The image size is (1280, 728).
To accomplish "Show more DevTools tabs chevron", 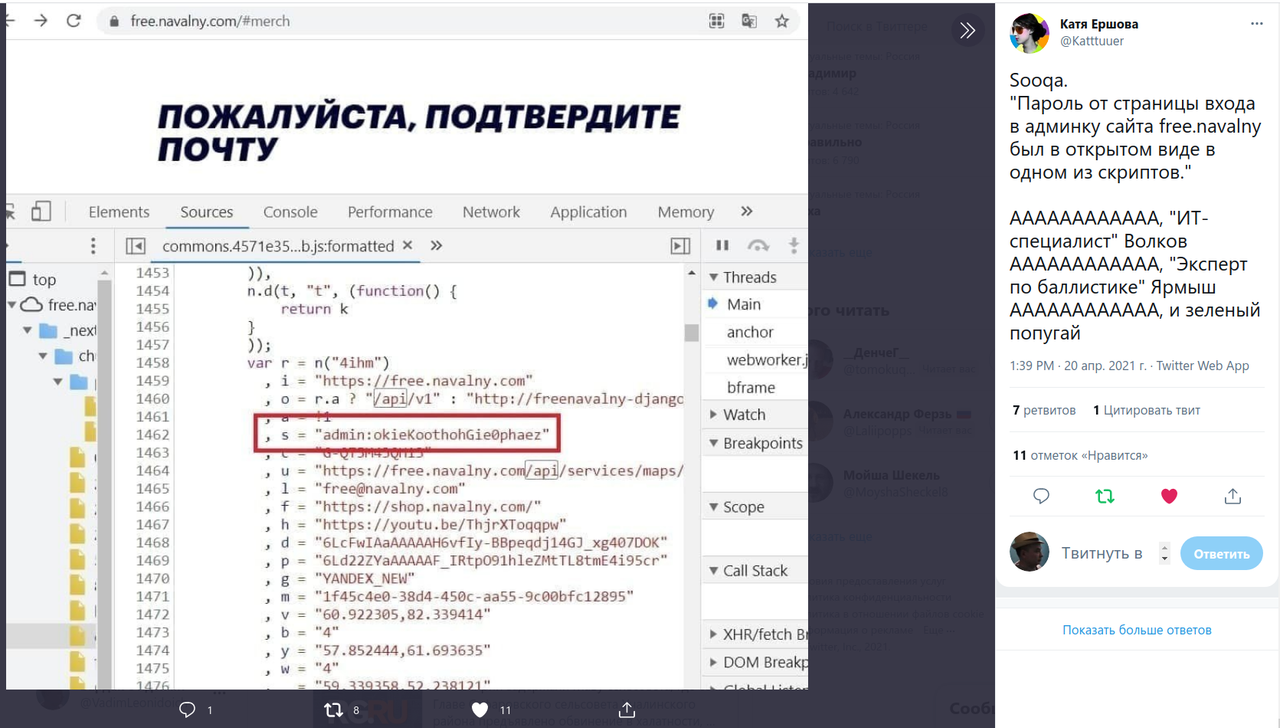I will (x=746, y=211).
